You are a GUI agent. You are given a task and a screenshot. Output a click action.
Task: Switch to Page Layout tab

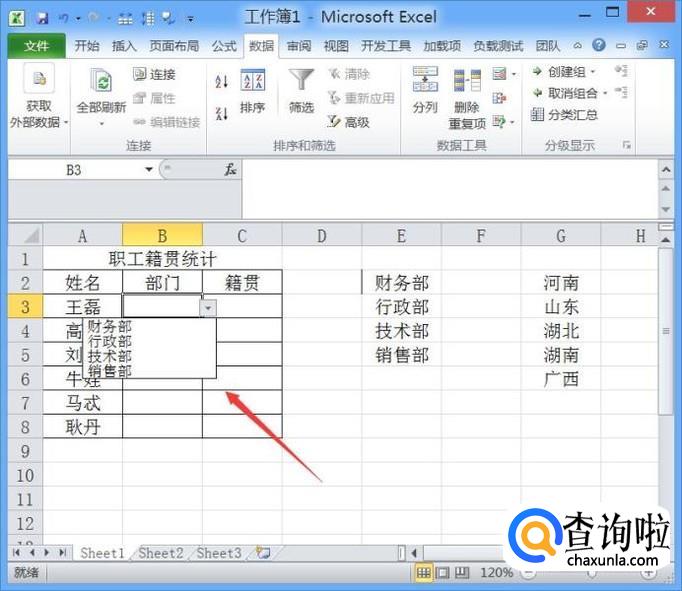pos(174,46)
